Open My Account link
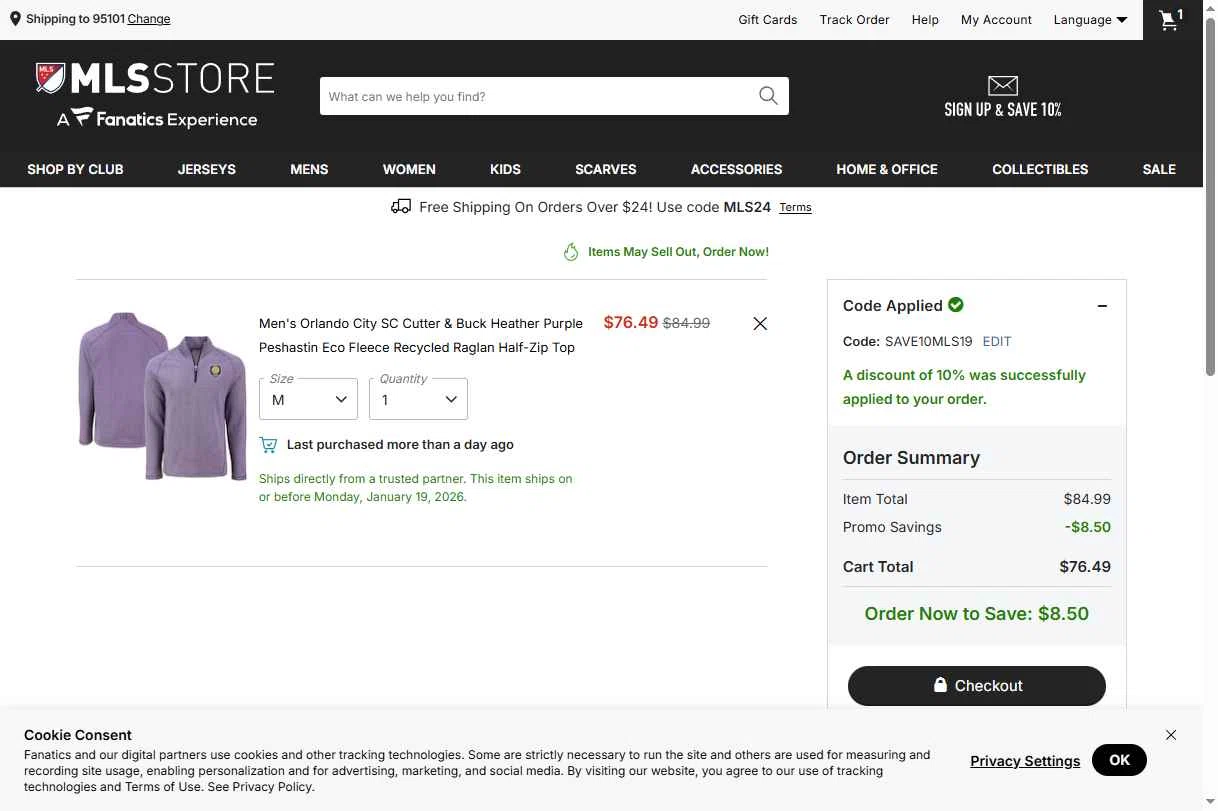 (996, 19)
